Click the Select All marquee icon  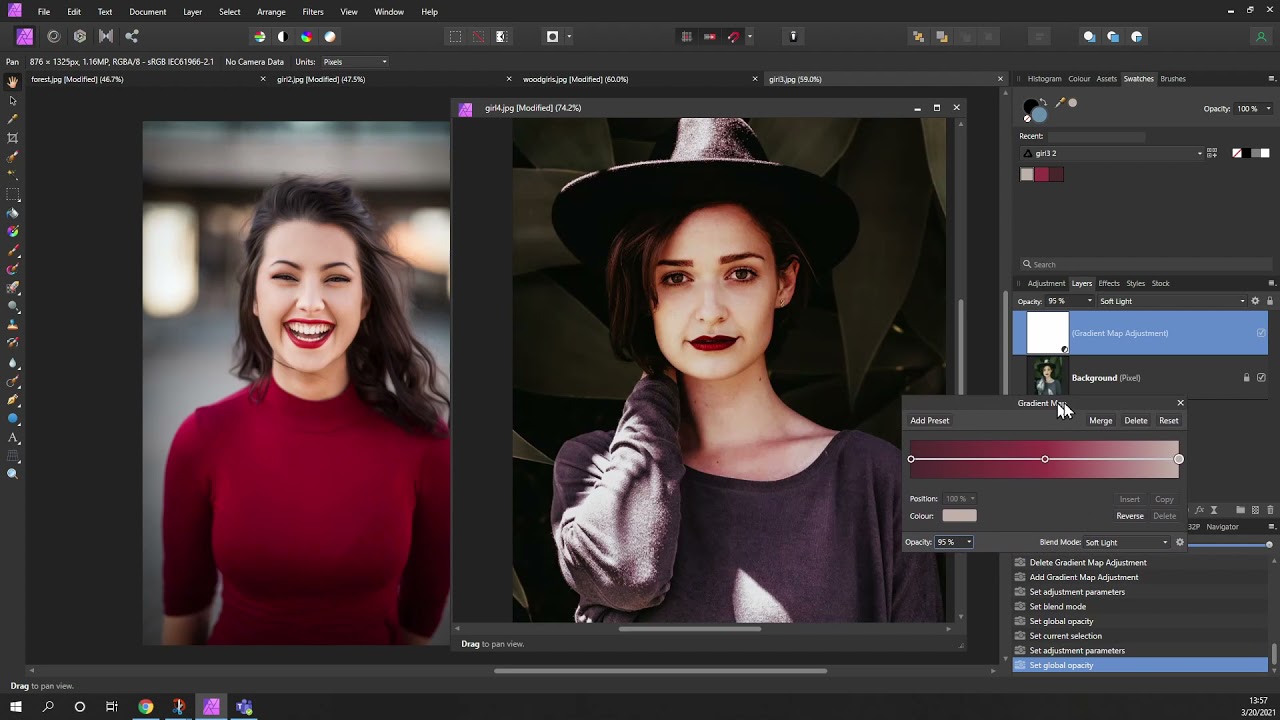455,37
